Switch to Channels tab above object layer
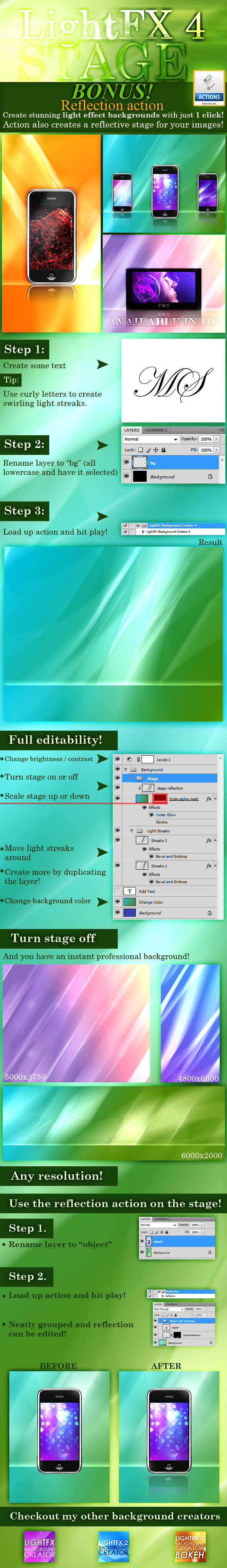The image size is (227, 1568). tap(162, 1219)
